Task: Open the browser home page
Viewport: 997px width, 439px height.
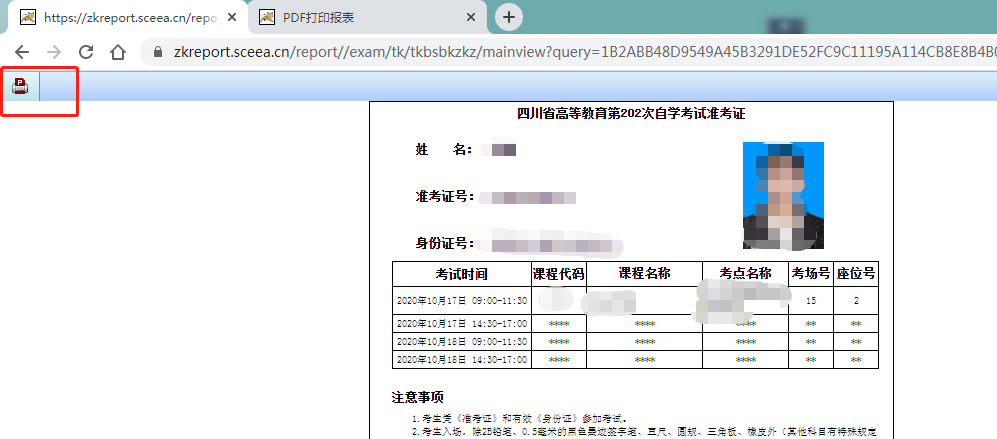Action: (118, 52)
